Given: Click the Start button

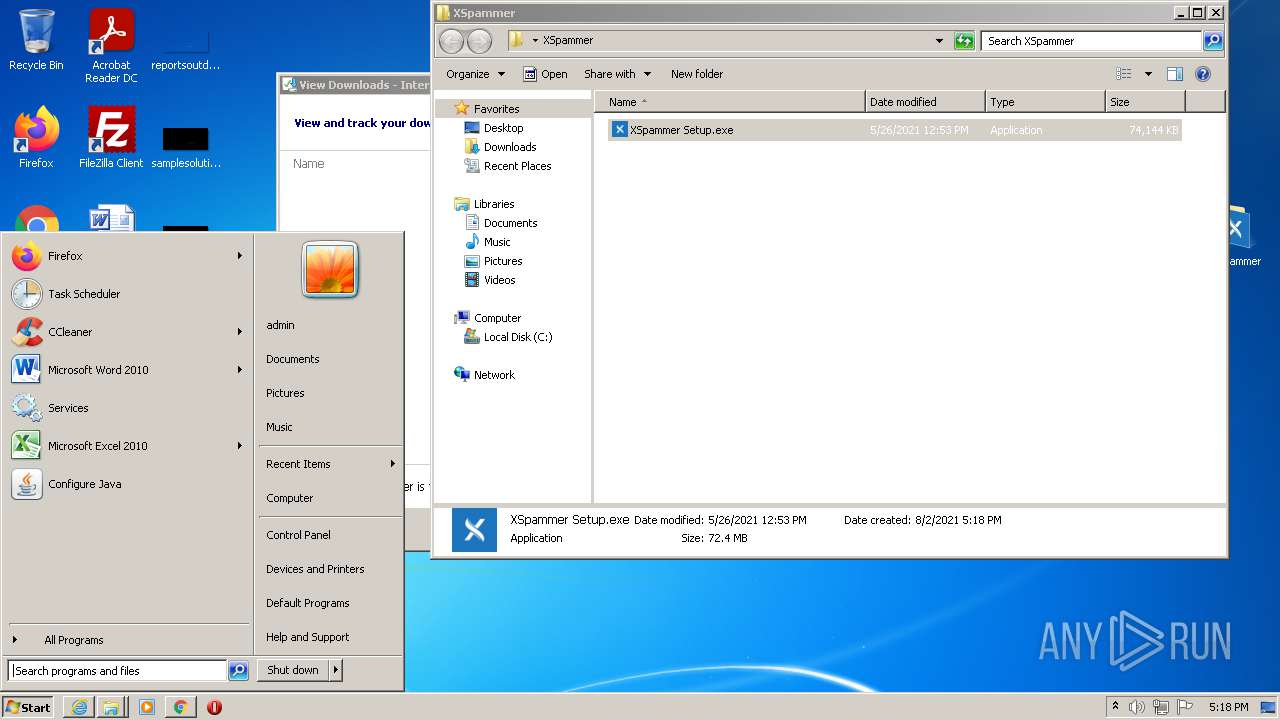Looking at the screenshot, I should (28, 707).
